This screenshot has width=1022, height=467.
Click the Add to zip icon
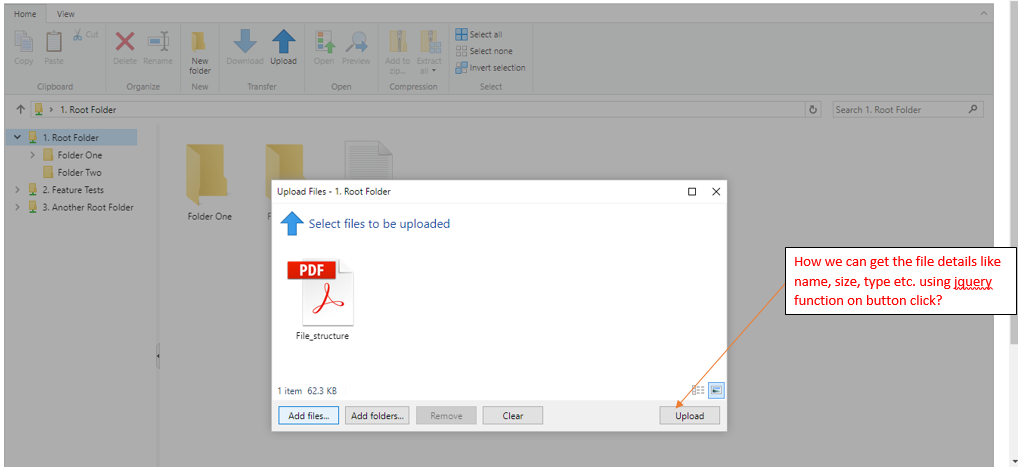(398, 42)
